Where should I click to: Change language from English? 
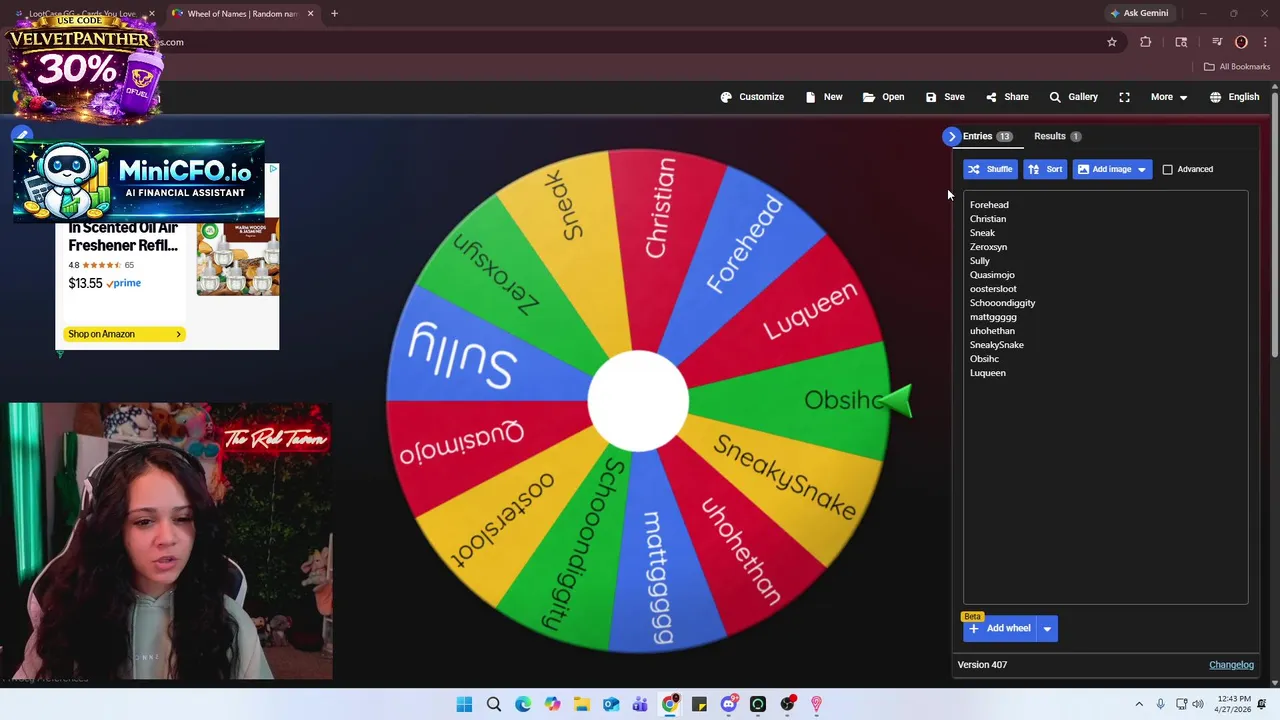1234,97
